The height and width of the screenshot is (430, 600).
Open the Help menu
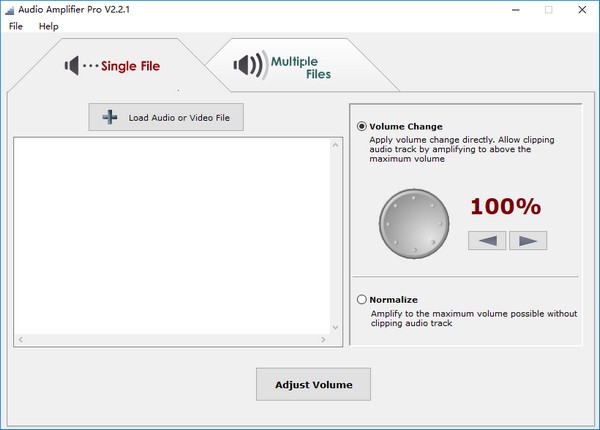tap(49, 26)
